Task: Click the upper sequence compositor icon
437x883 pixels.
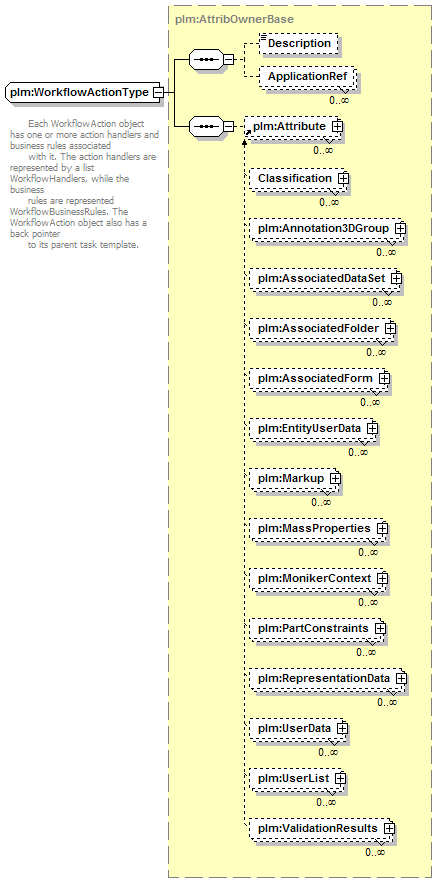Action: 206,59
